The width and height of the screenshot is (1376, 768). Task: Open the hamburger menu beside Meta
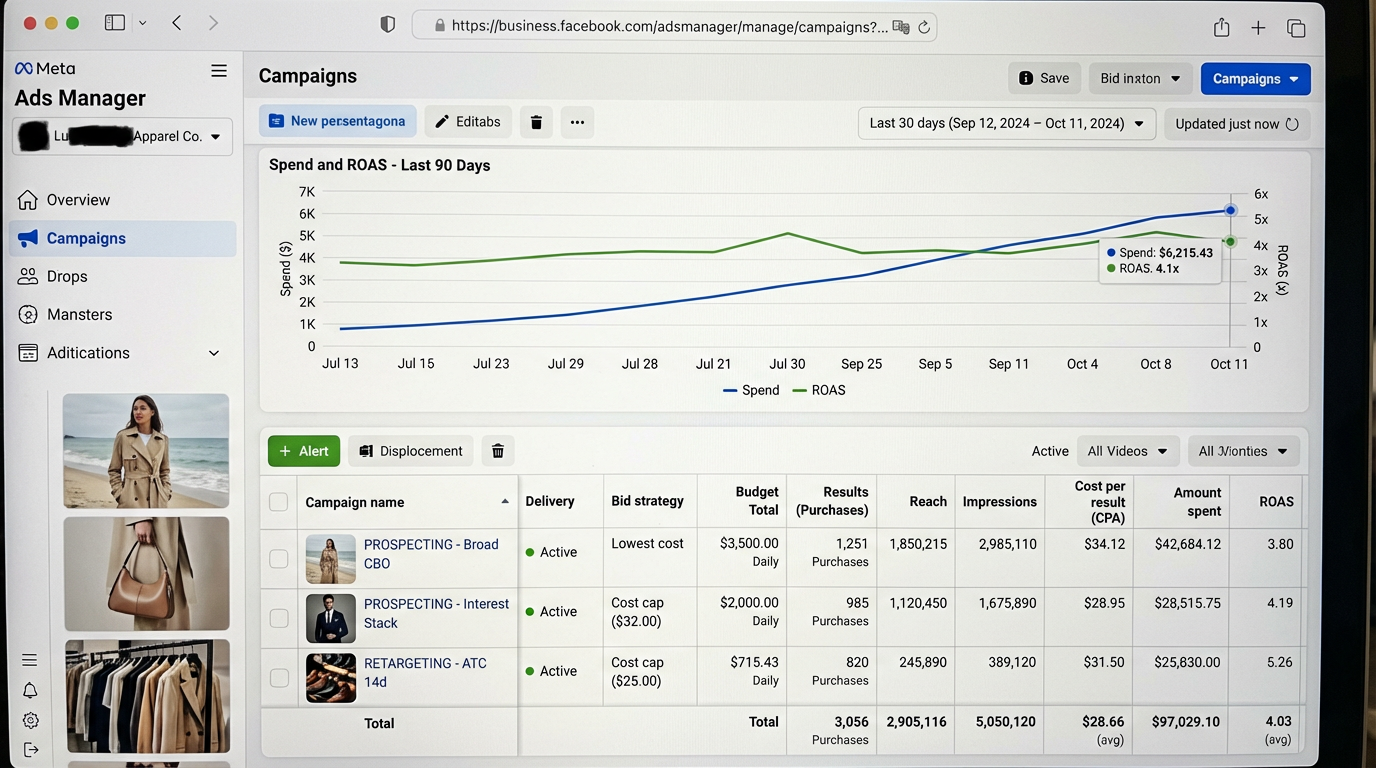219,70
